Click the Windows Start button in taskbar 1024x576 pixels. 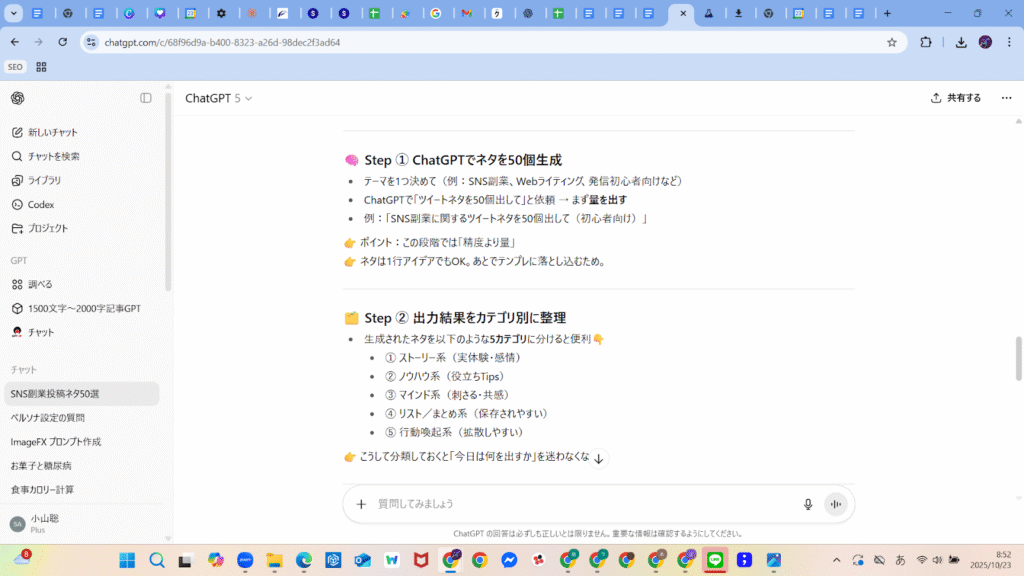127,560
